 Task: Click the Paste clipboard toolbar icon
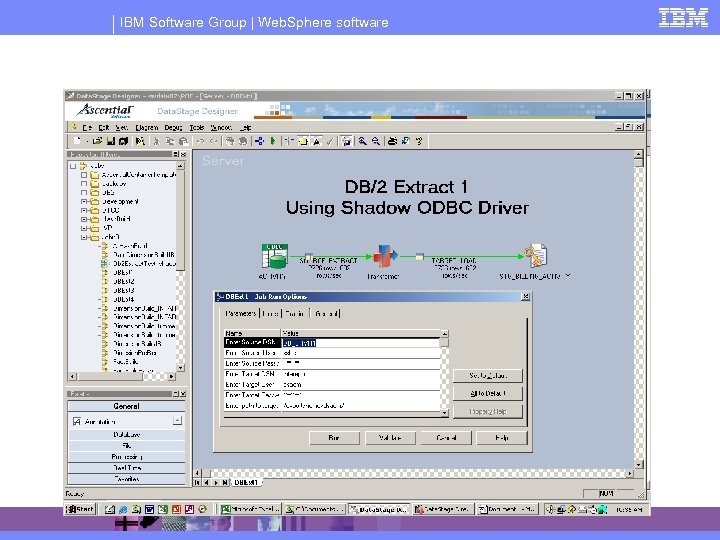(x=183, y=141)
